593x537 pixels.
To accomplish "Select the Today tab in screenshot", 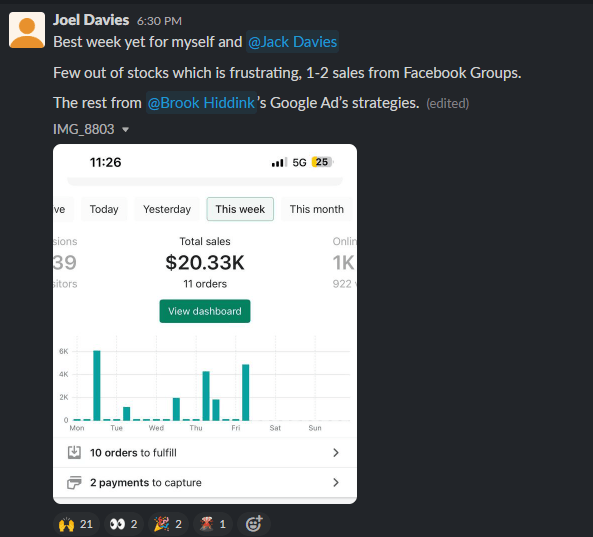I will pos(104,209).
